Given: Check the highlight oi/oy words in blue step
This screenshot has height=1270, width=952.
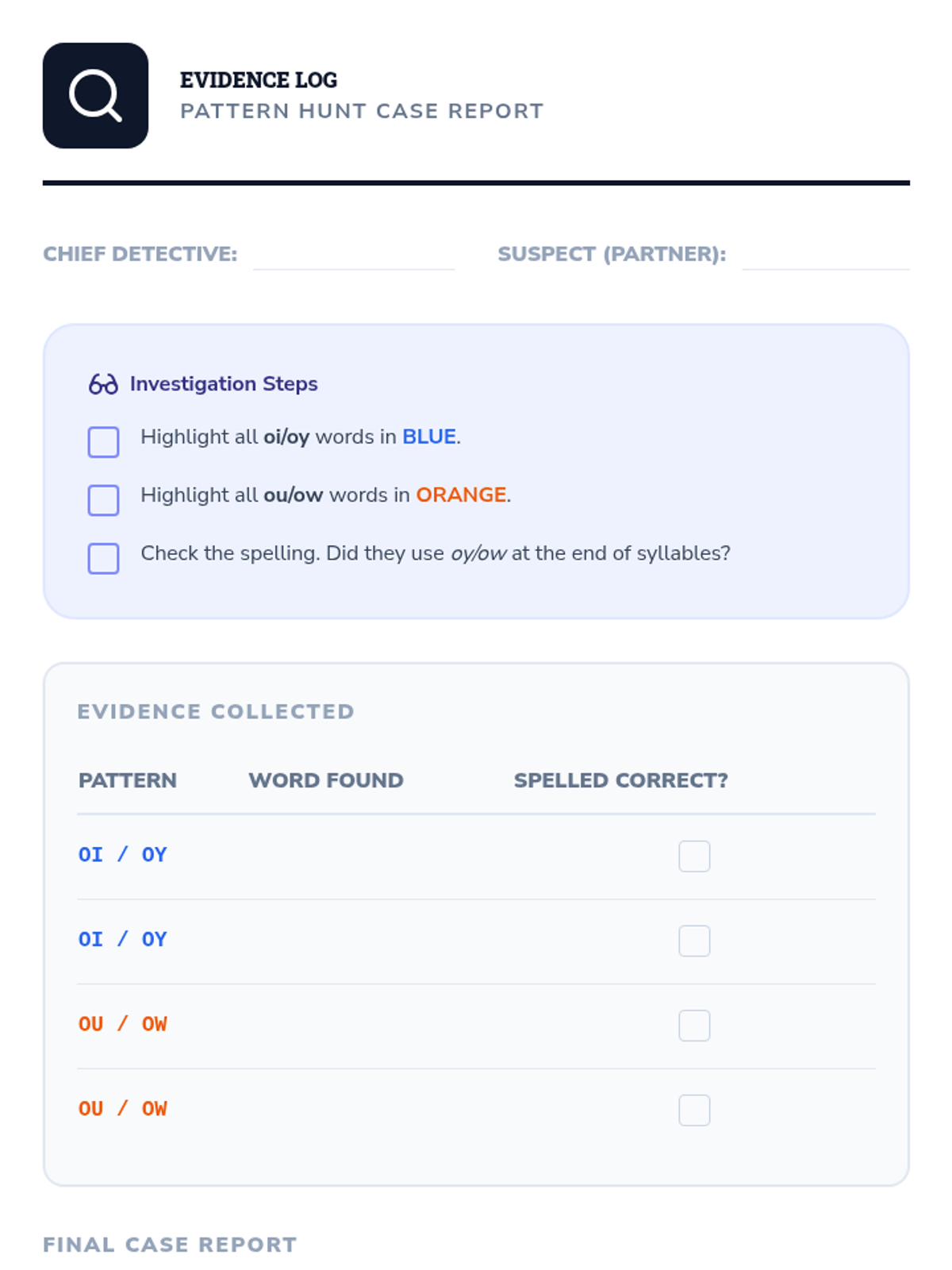Looking at the screenshot, I should (x=103, y=442).
